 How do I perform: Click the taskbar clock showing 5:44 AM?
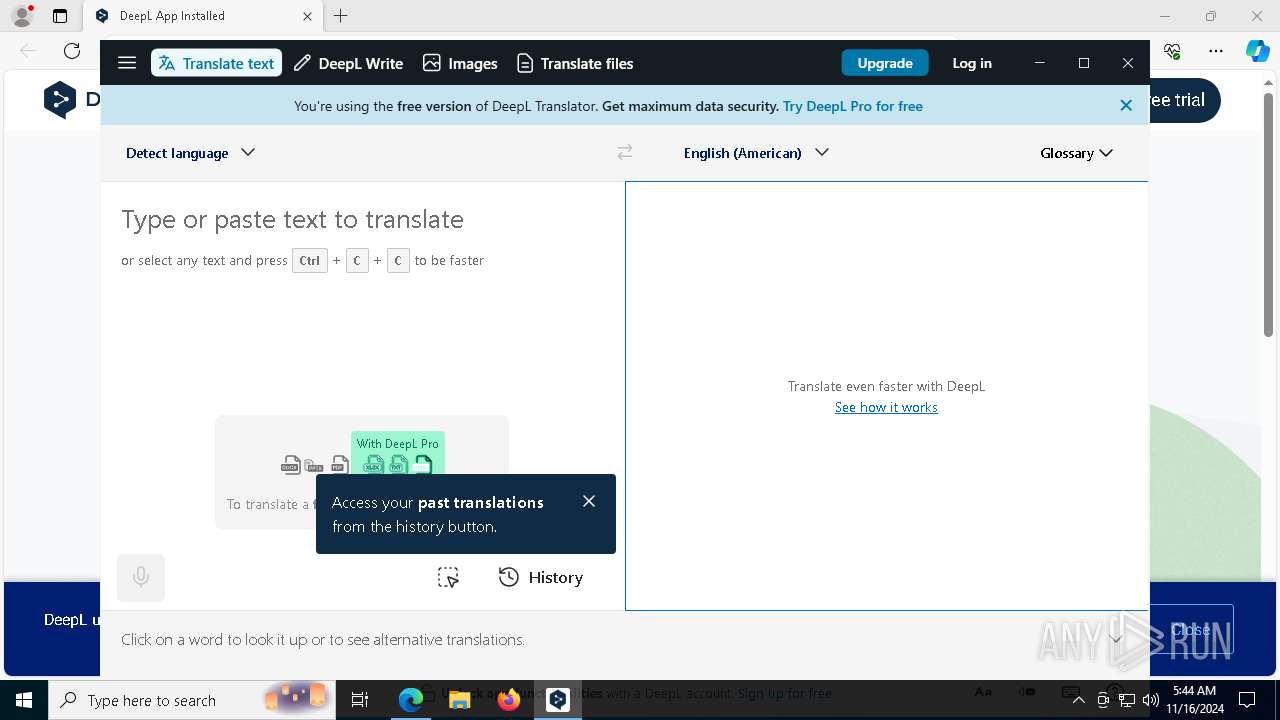(x=1194, y=700)
